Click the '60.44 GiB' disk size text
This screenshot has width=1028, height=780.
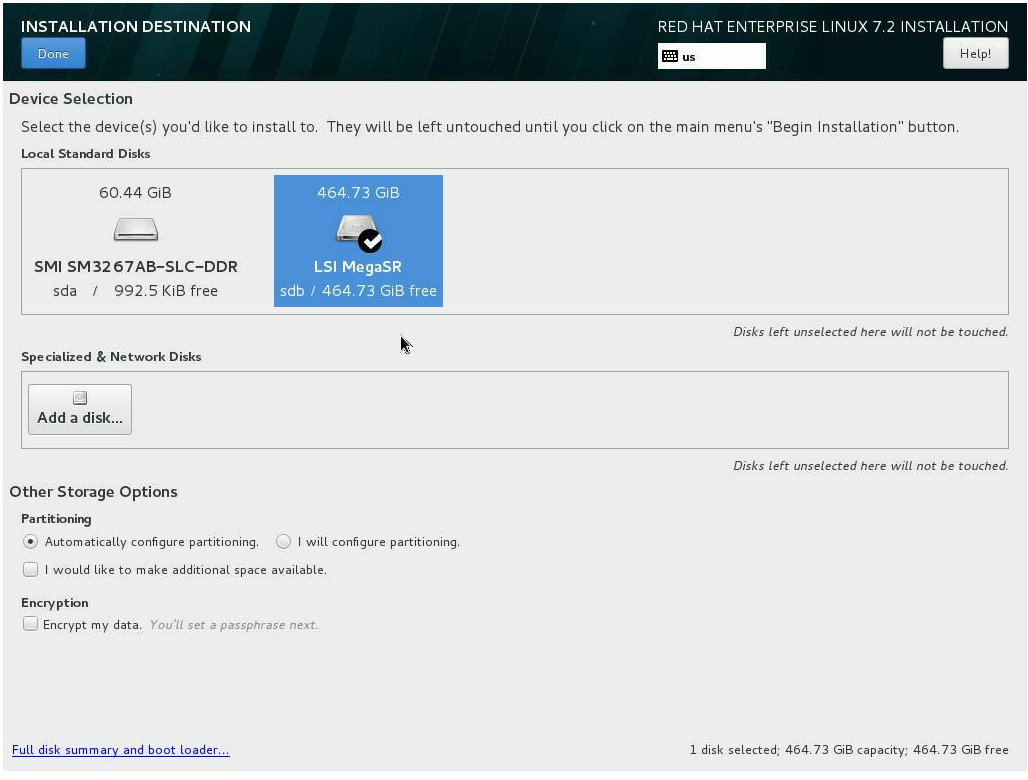tap(135, 193)
